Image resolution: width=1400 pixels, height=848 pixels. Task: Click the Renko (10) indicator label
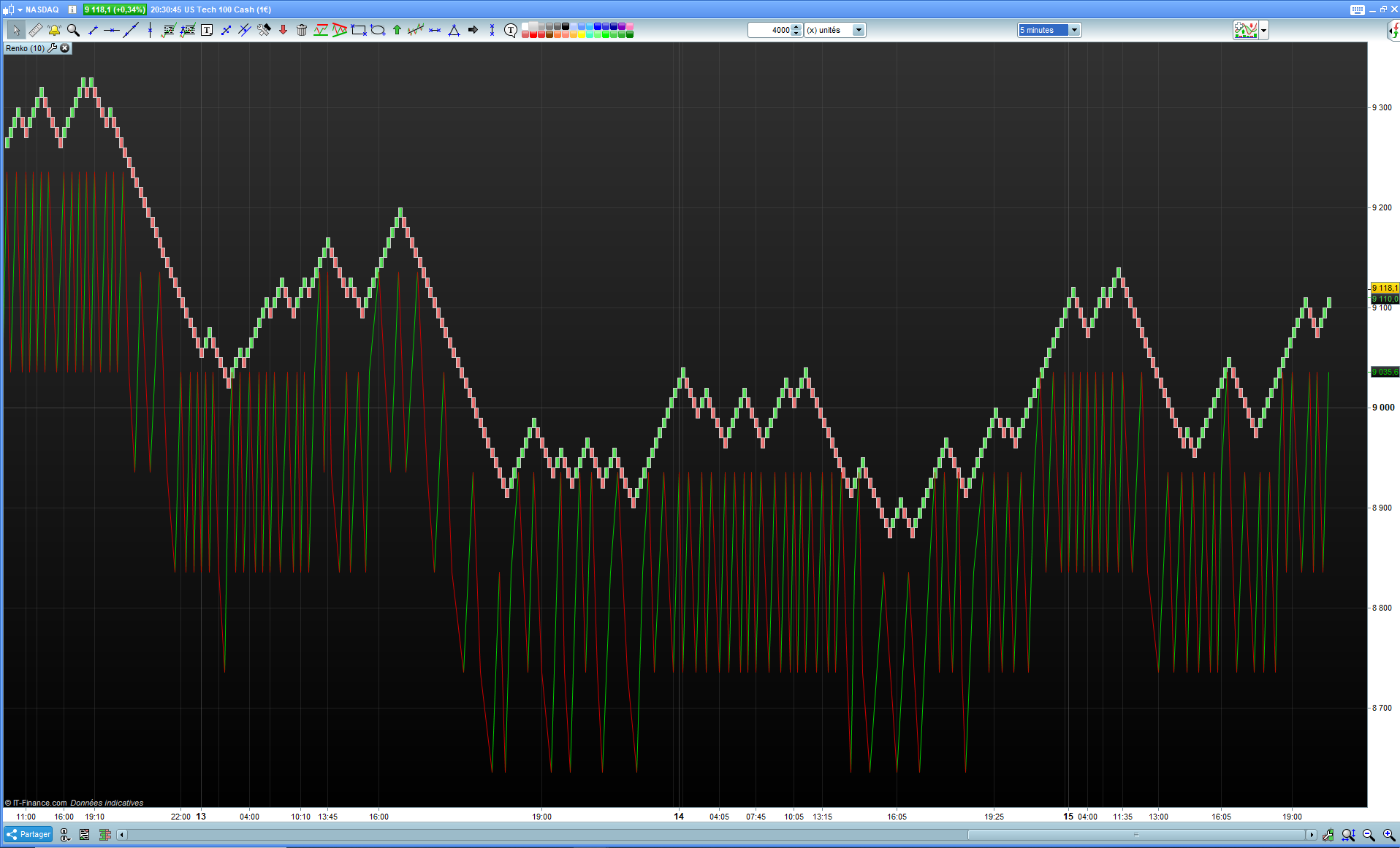[25, 48]
